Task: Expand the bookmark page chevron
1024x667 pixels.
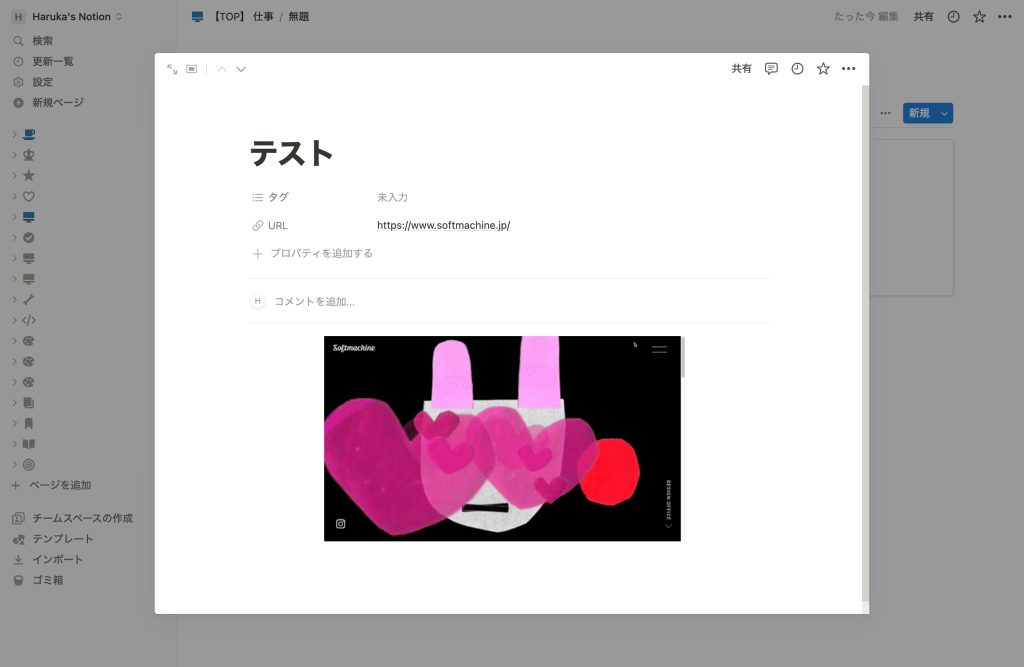Action: 14,423
